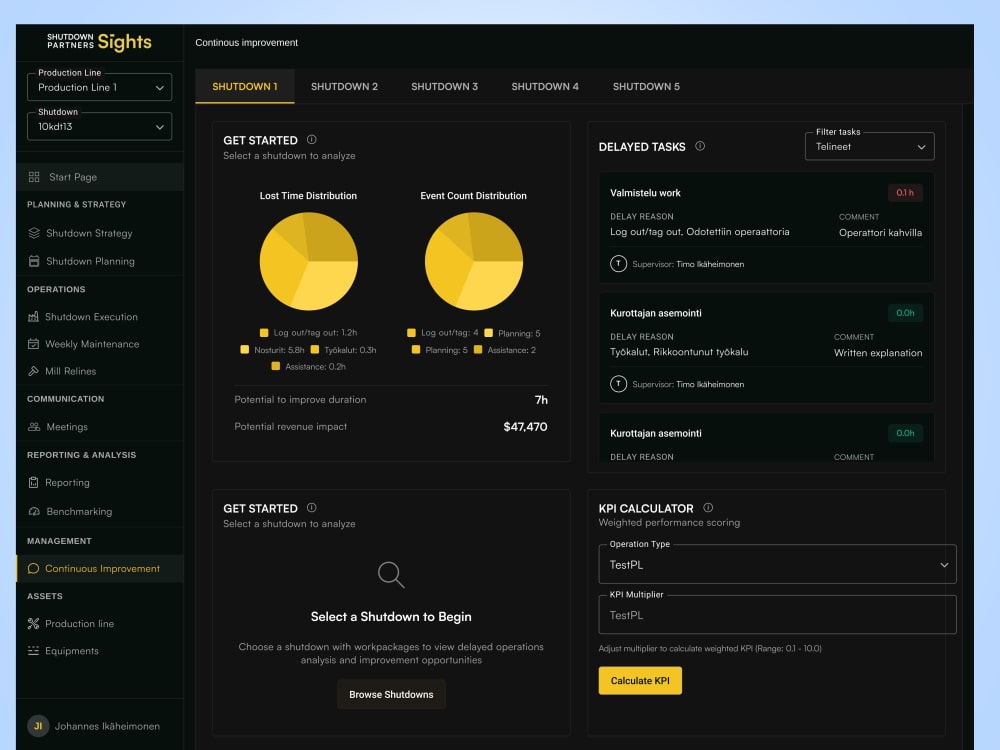Click Johannes Ikäheimonen user name
The image size is (1000, 750).
pyautogui.click(x=107, y=726)
